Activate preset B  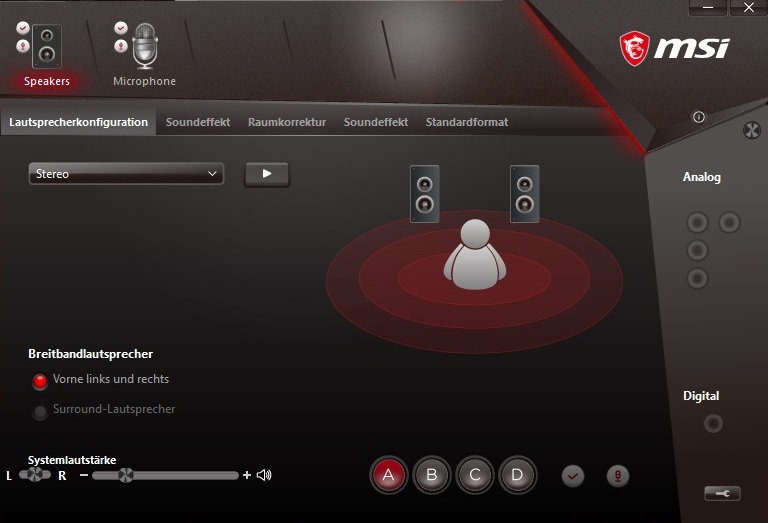(x=432, y=475)
